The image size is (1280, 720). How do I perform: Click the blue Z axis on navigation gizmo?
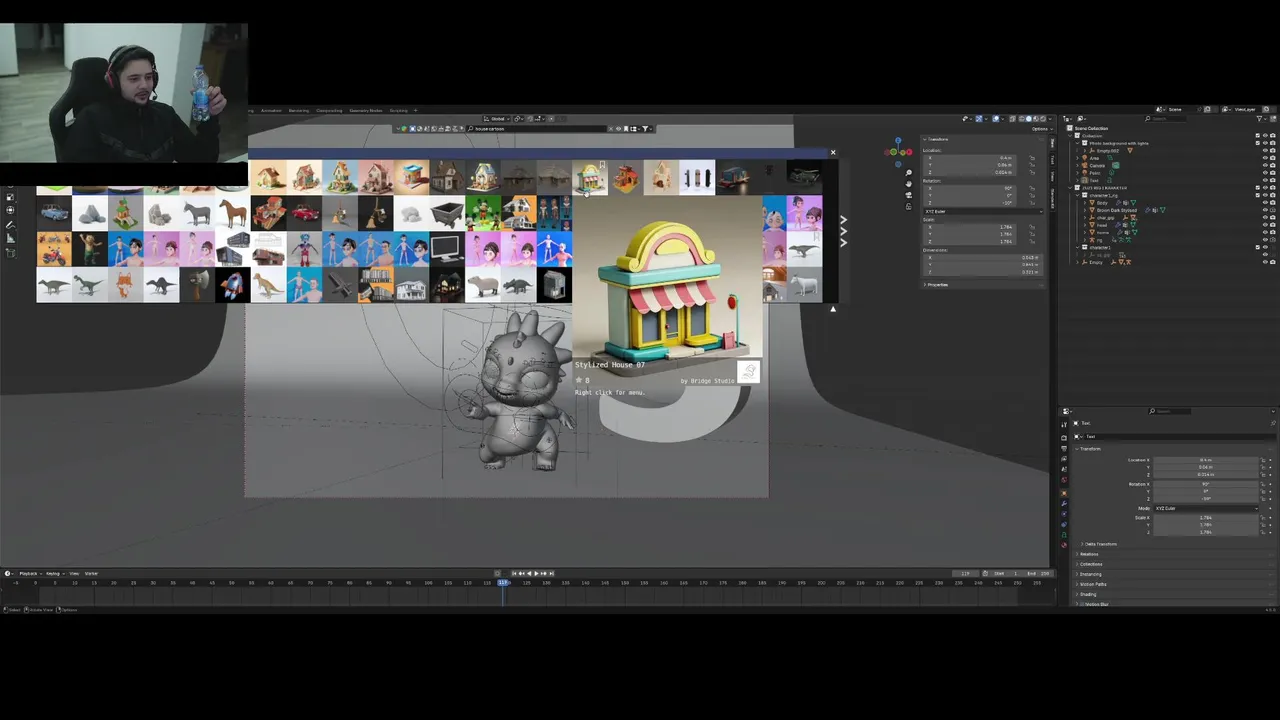[898, 141]
